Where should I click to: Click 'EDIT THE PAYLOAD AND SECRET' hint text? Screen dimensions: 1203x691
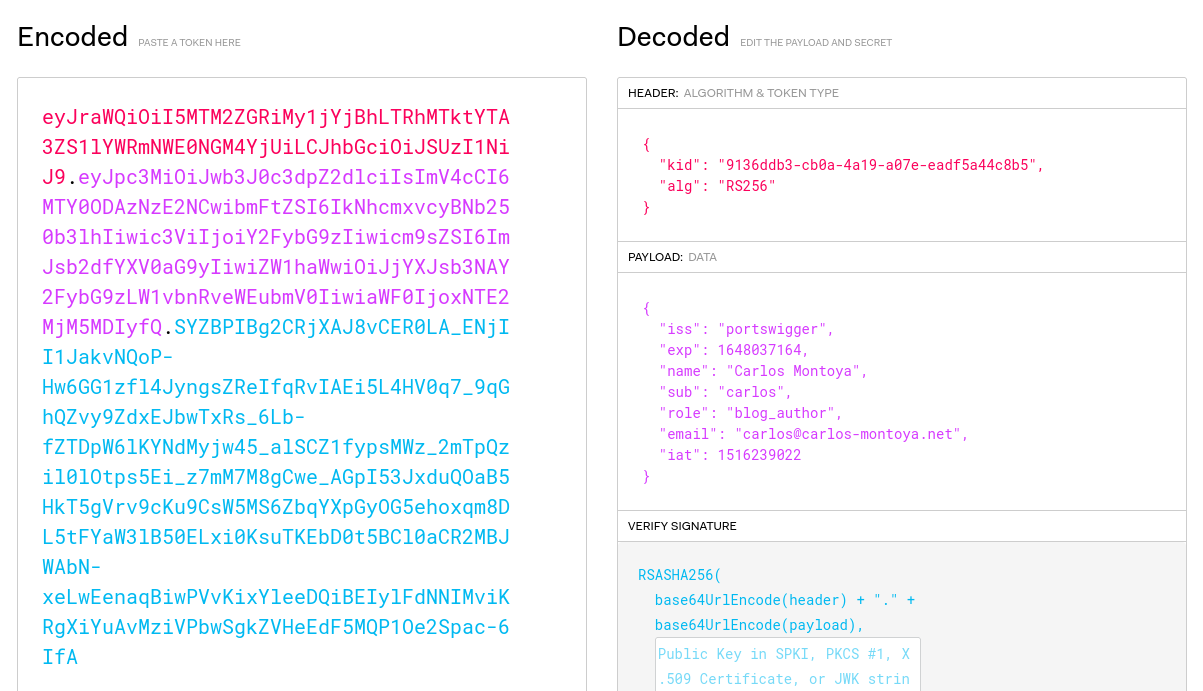click(x=816, y=43)
